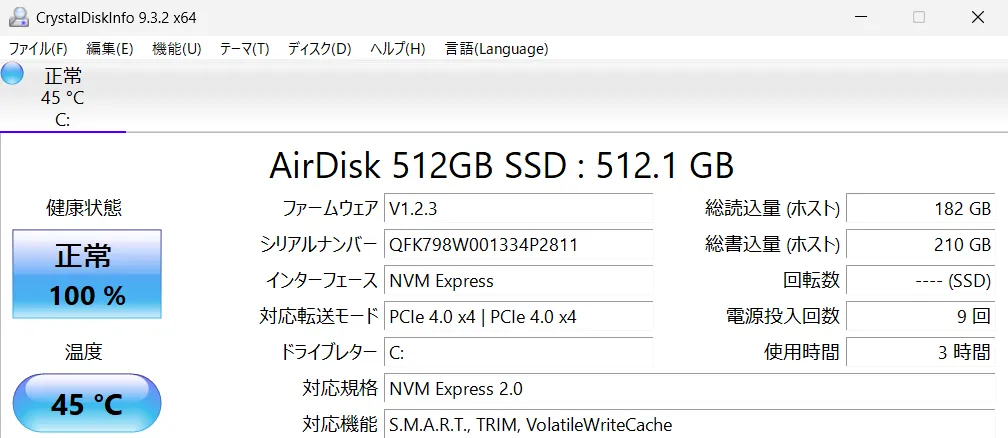Open the ファイル(F) menu
Viewport: 1008px width, 438px height.
(38, 49)
